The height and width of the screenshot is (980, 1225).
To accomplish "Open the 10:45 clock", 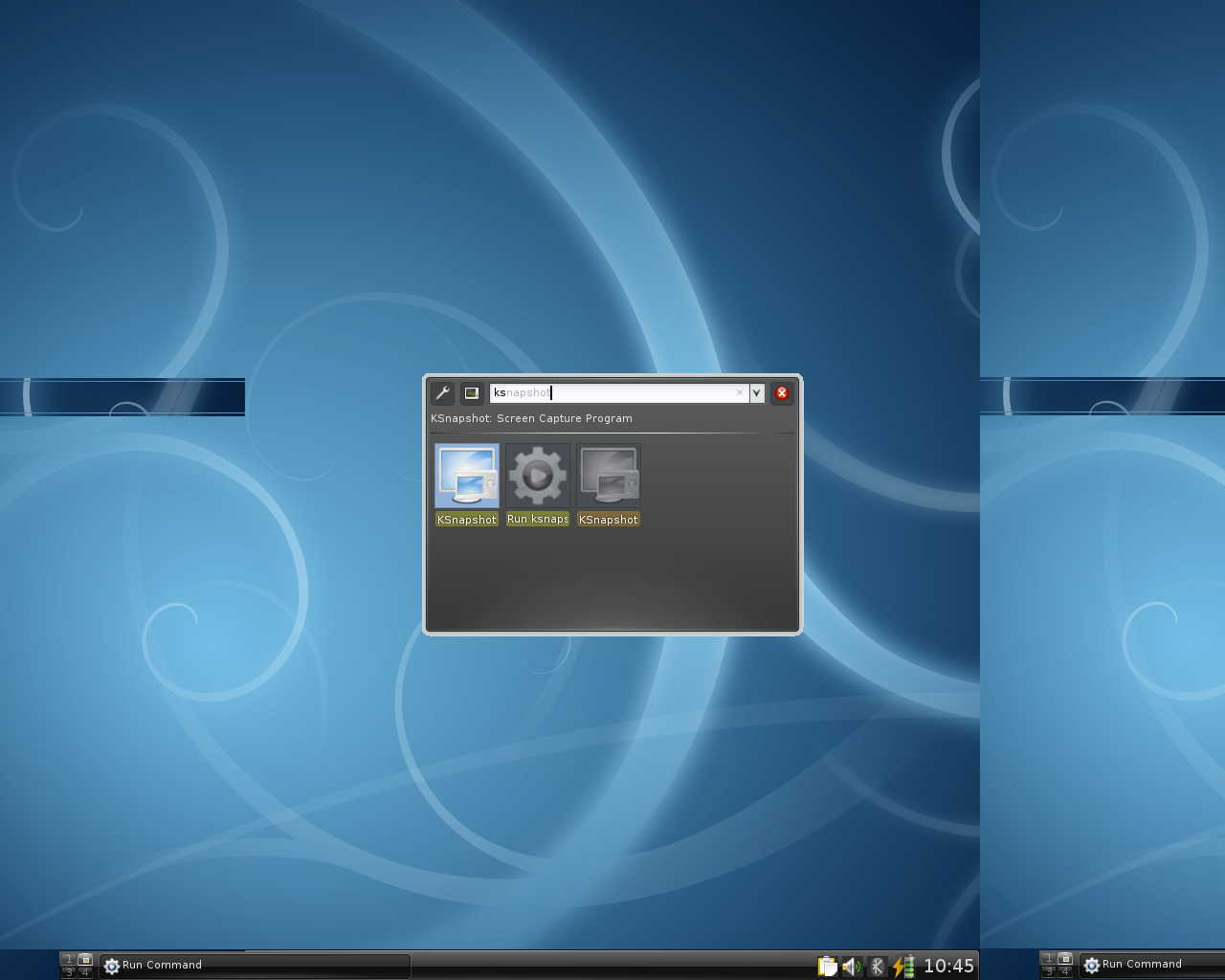I will pyautogui.click(x=948, y=967).
